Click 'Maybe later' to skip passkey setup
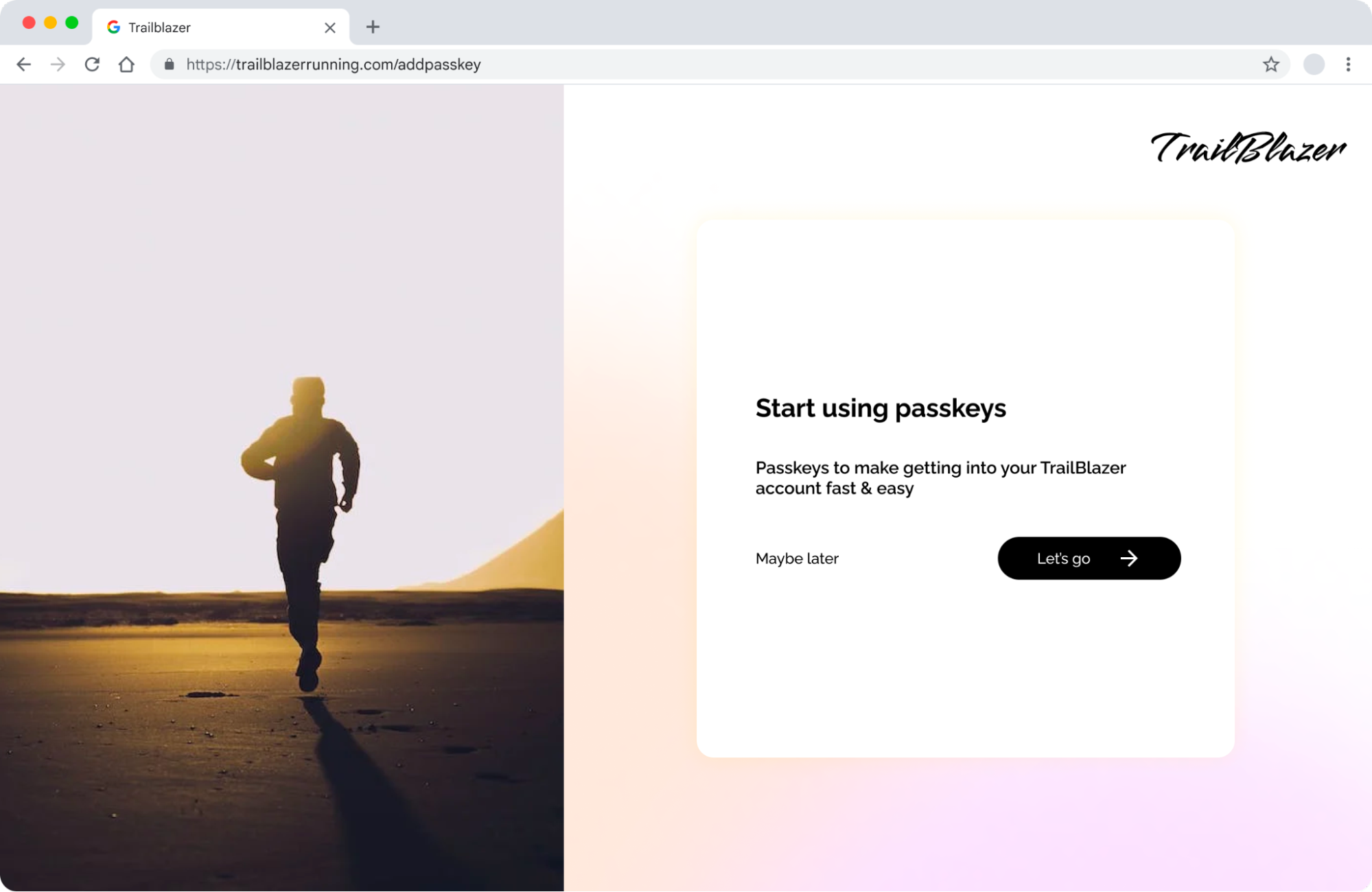This screenshot has height=892, width=1372. (797, 558)
